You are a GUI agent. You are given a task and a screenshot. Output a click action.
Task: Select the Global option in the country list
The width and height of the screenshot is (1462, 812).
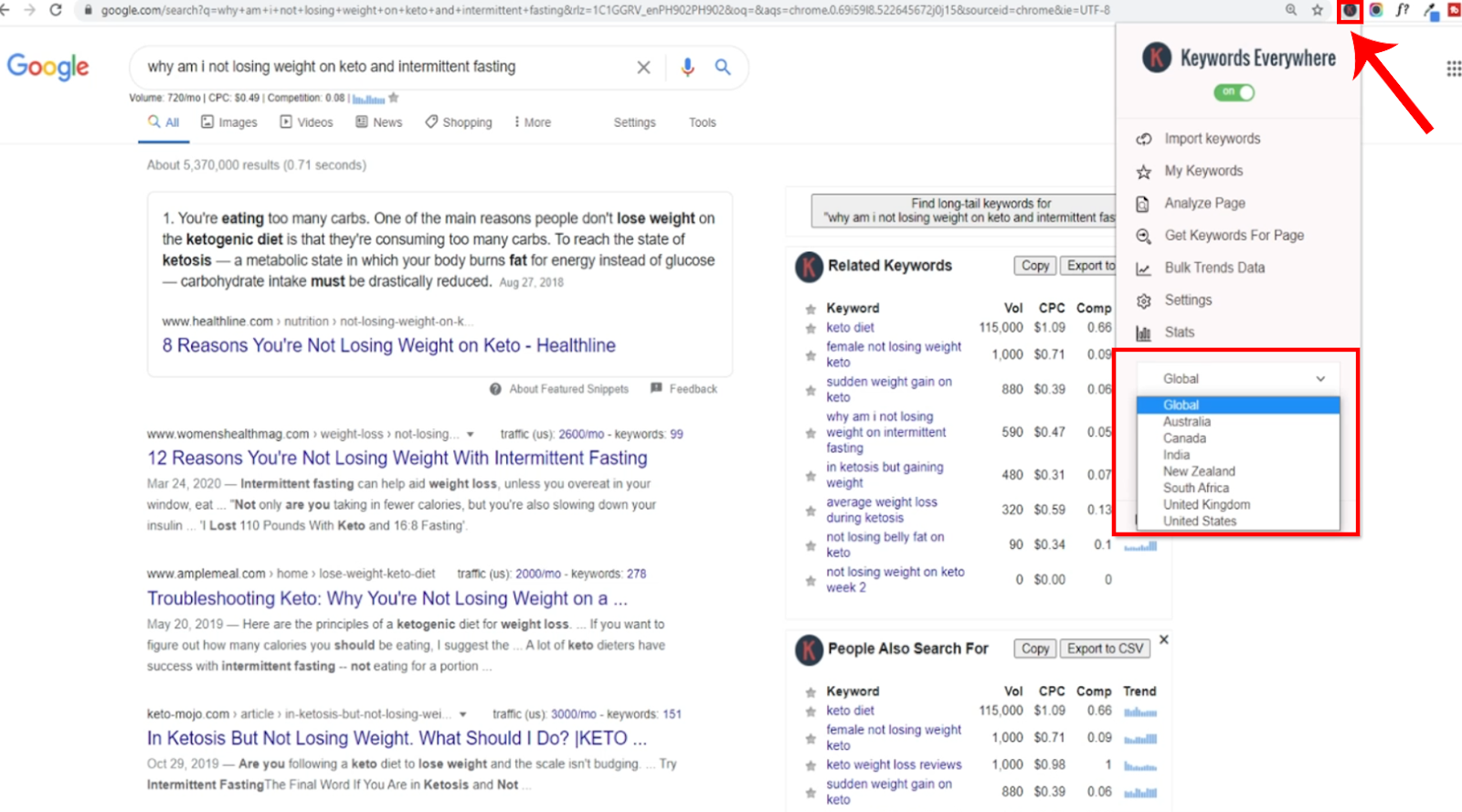pos(1238,405)
